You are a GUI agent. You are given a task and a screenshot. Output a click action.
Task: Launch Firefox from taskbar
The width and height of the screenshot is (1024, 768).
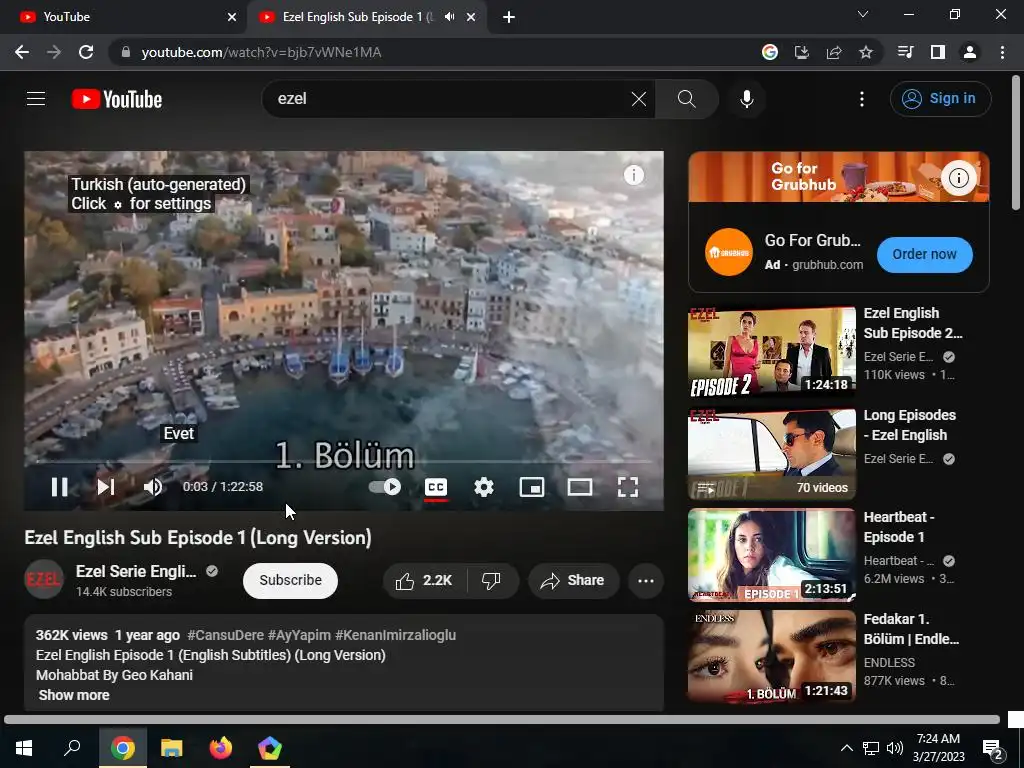(221, 748)
